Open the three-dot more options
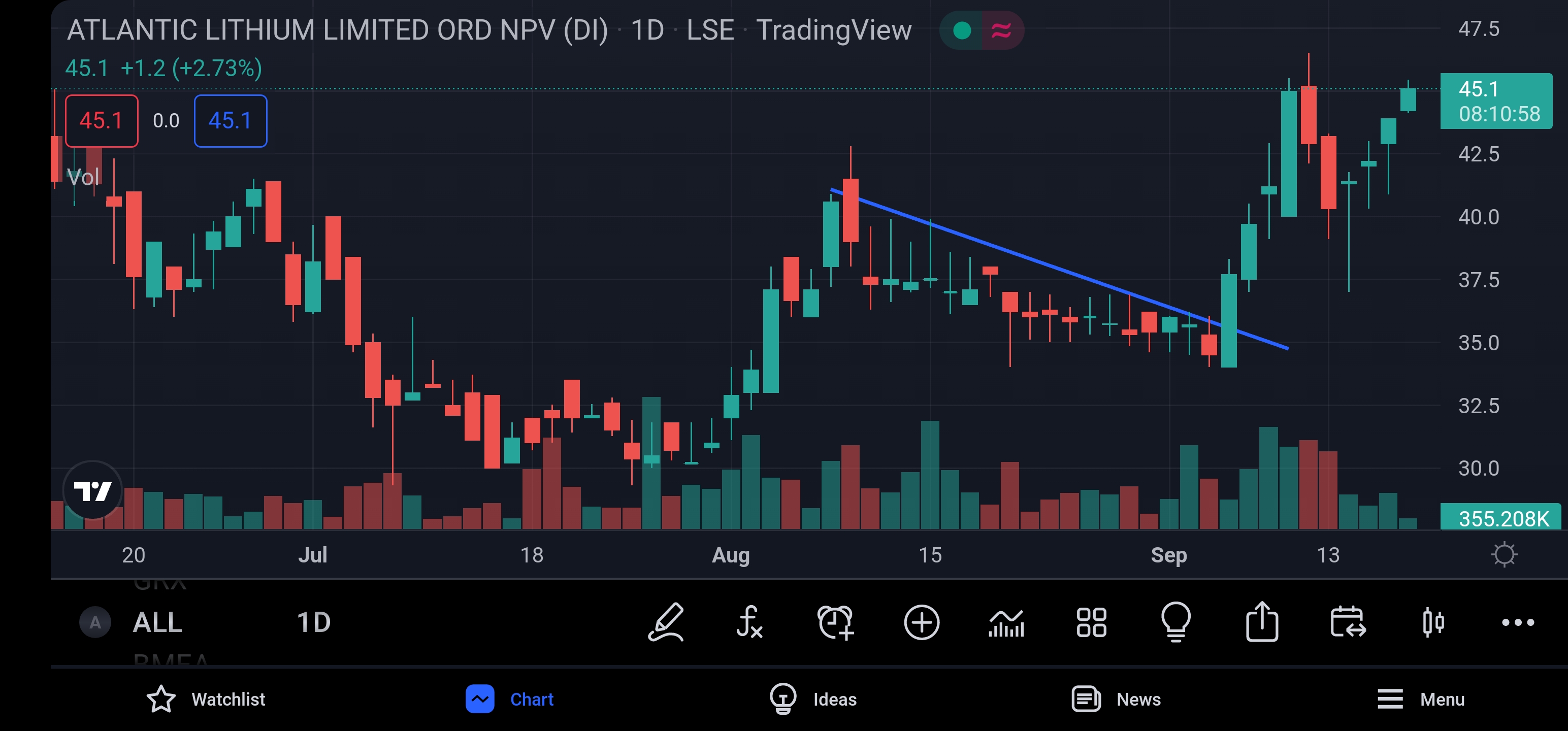 [x=1518, y=622]
